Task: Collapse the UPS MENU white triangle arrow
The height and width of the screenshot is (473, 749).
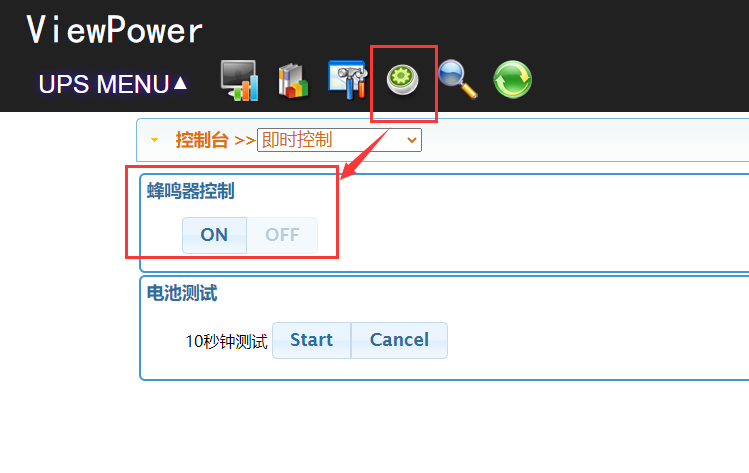Action: (180, 84)
